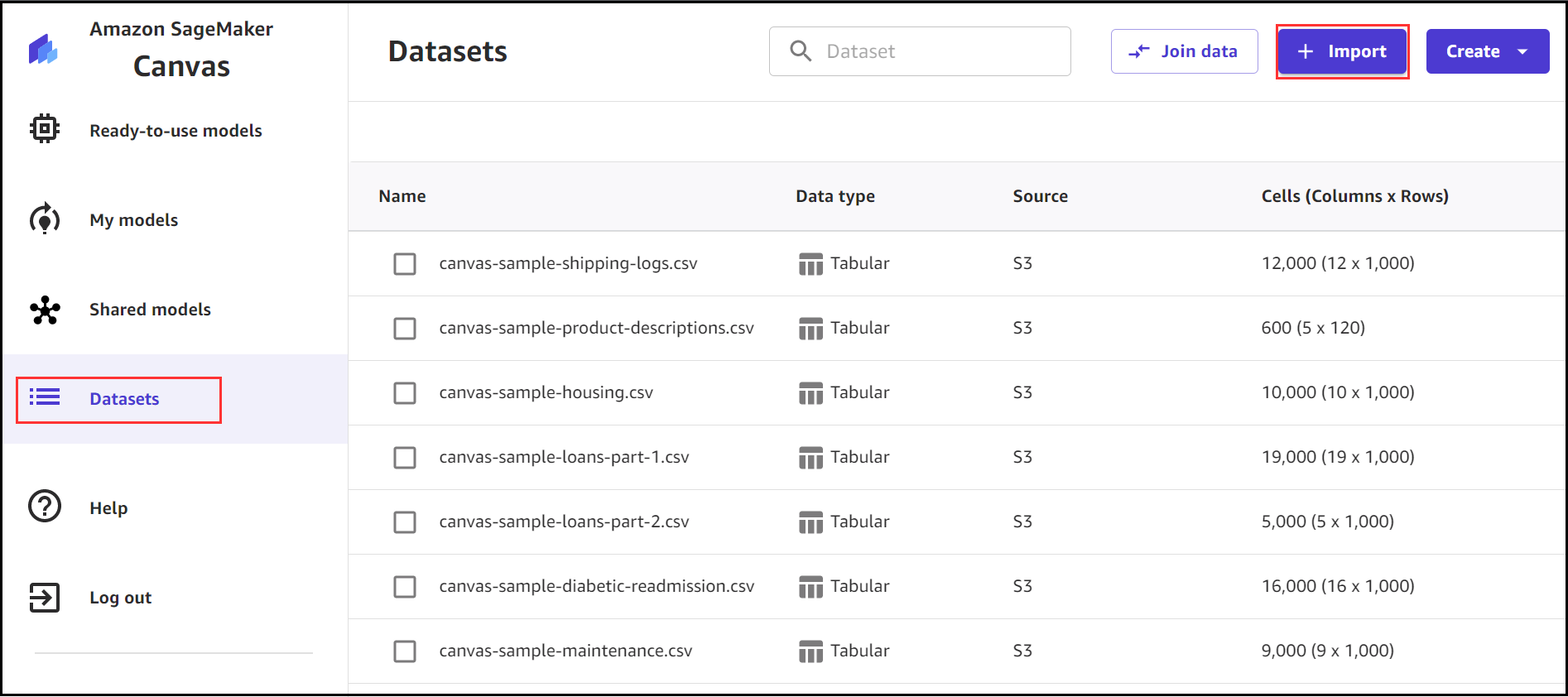Click the Tabular icon for canvas-sample-housing.csv
Screen dimensions: 1568x697
click(x=810, y=393)
